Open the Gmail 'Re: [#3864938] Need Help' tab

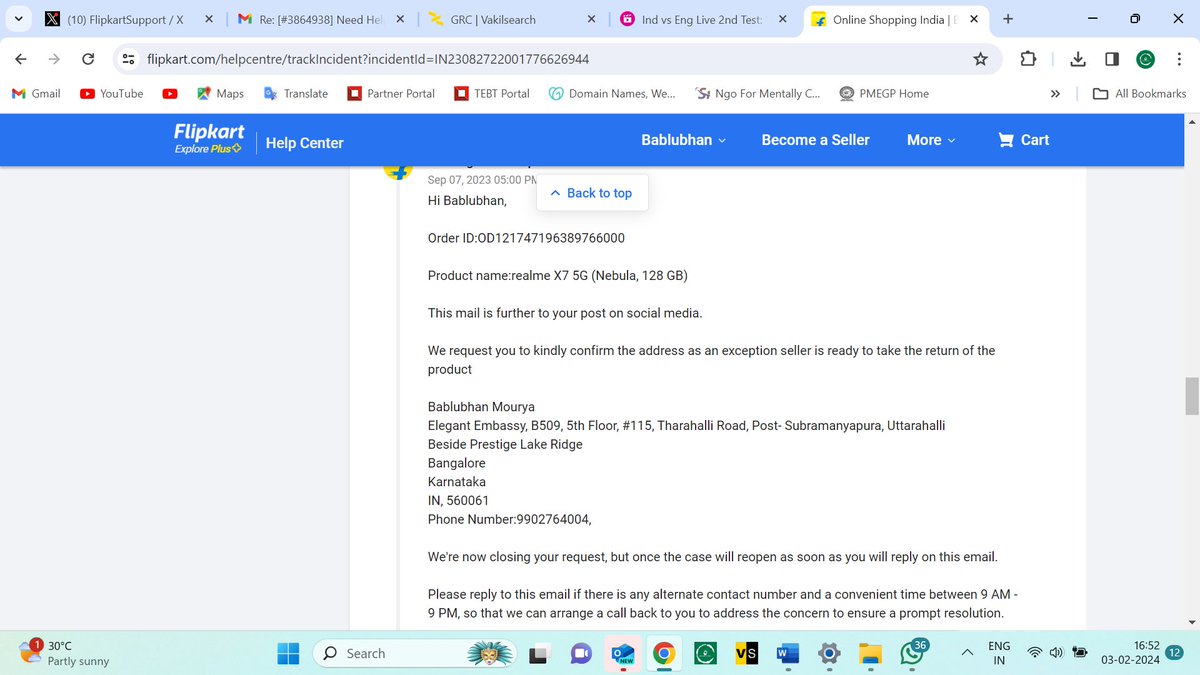318,19
